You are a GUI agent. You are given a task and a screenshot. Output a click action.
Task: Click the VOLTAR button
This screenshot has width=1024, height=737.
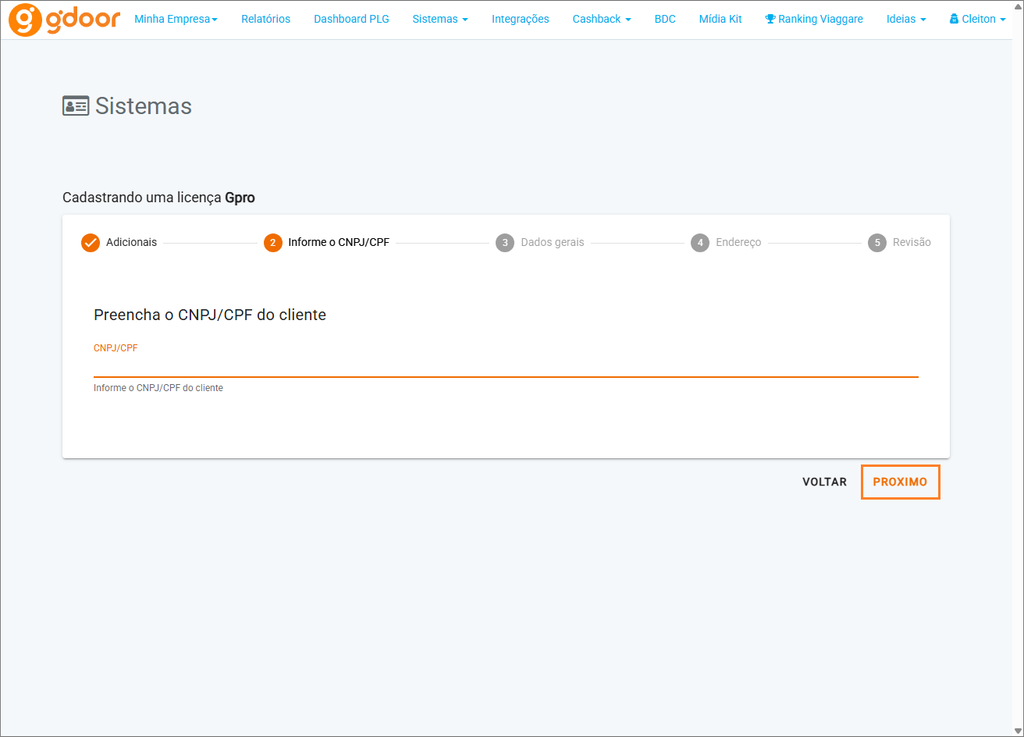[x=824, y=482]
